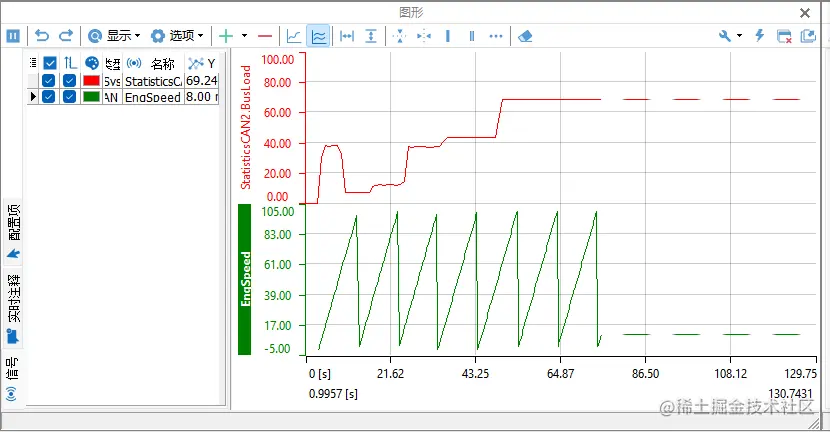
Task: Click the three dots more icon
Action: tap(495, 36)
